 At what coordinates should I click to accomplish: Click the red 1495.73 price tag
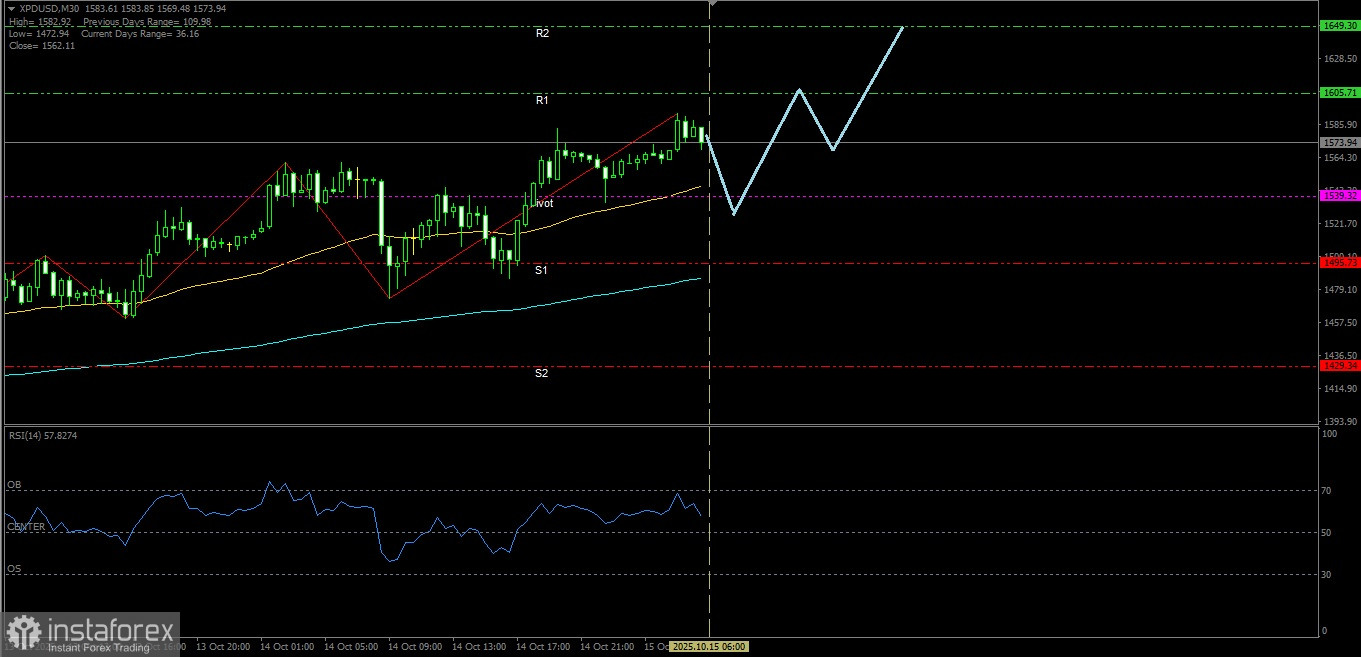1339,264
